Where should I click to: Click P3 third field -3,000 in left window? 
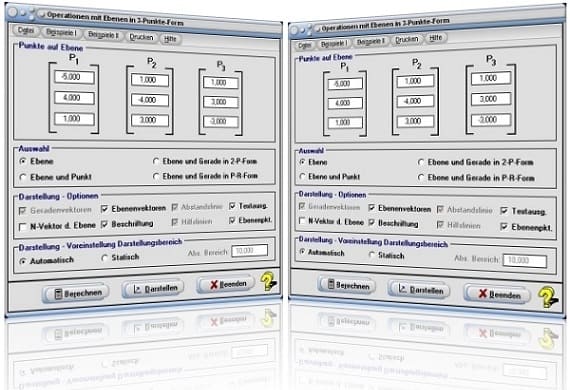coord(221,121)
